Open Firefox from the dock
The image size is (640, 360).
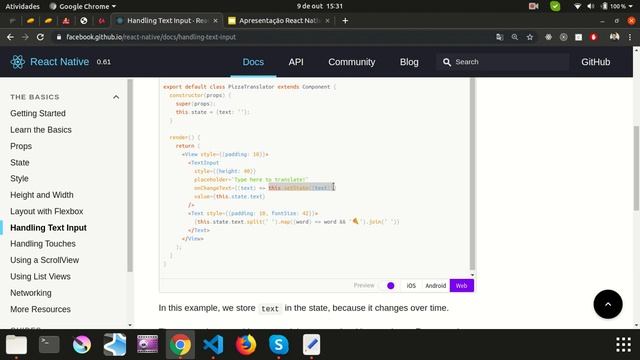pyautogui.click(x=246, y=345)
